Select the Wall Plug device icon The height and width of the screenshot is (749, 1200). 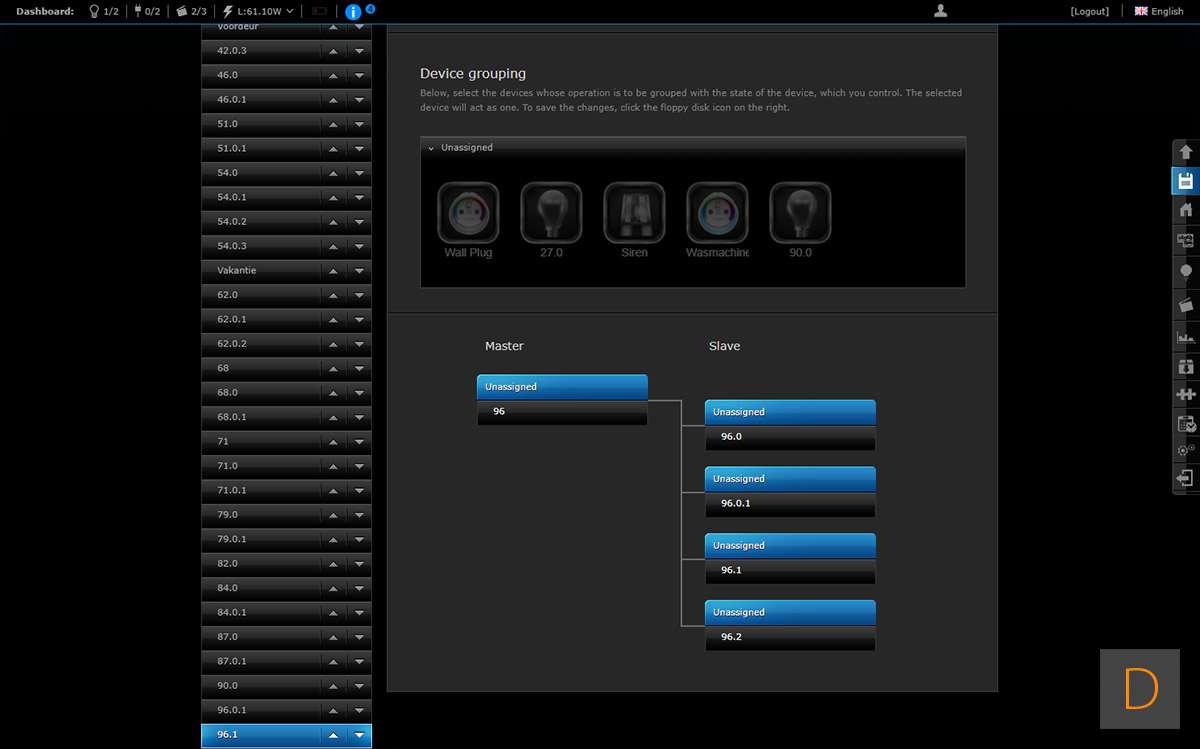(x=468, y=213)
